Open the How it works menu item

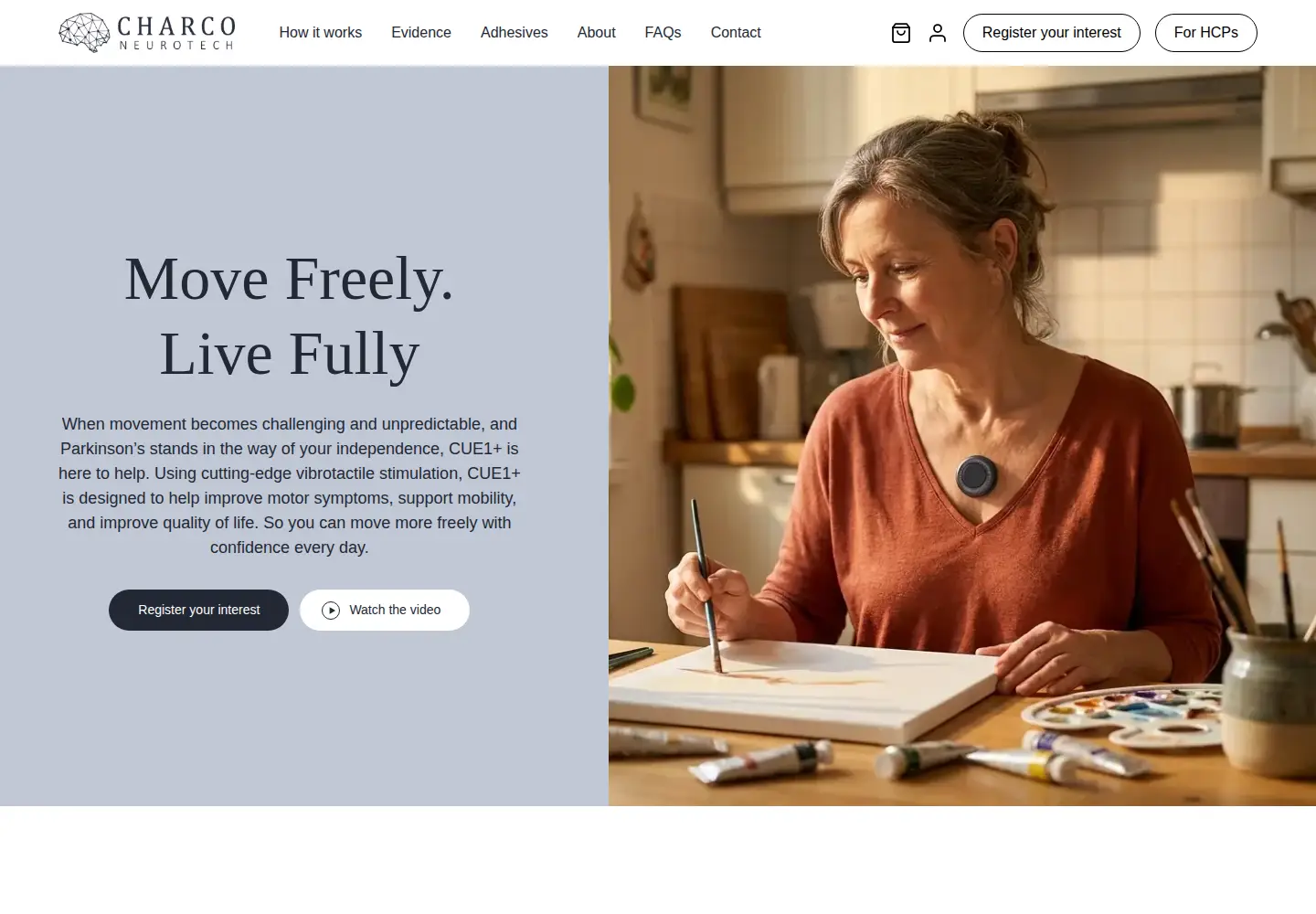pos(321,33)
